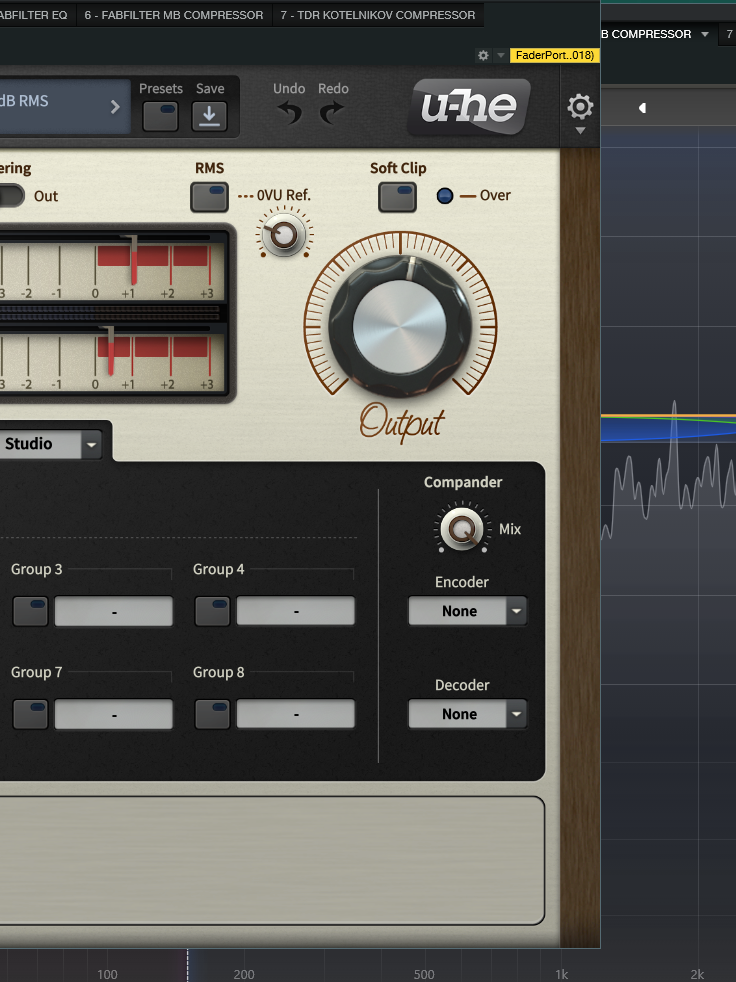This screenshot has height=982, width=736.
Task: Toggle the Group 8 enable button
Action: 212,715
